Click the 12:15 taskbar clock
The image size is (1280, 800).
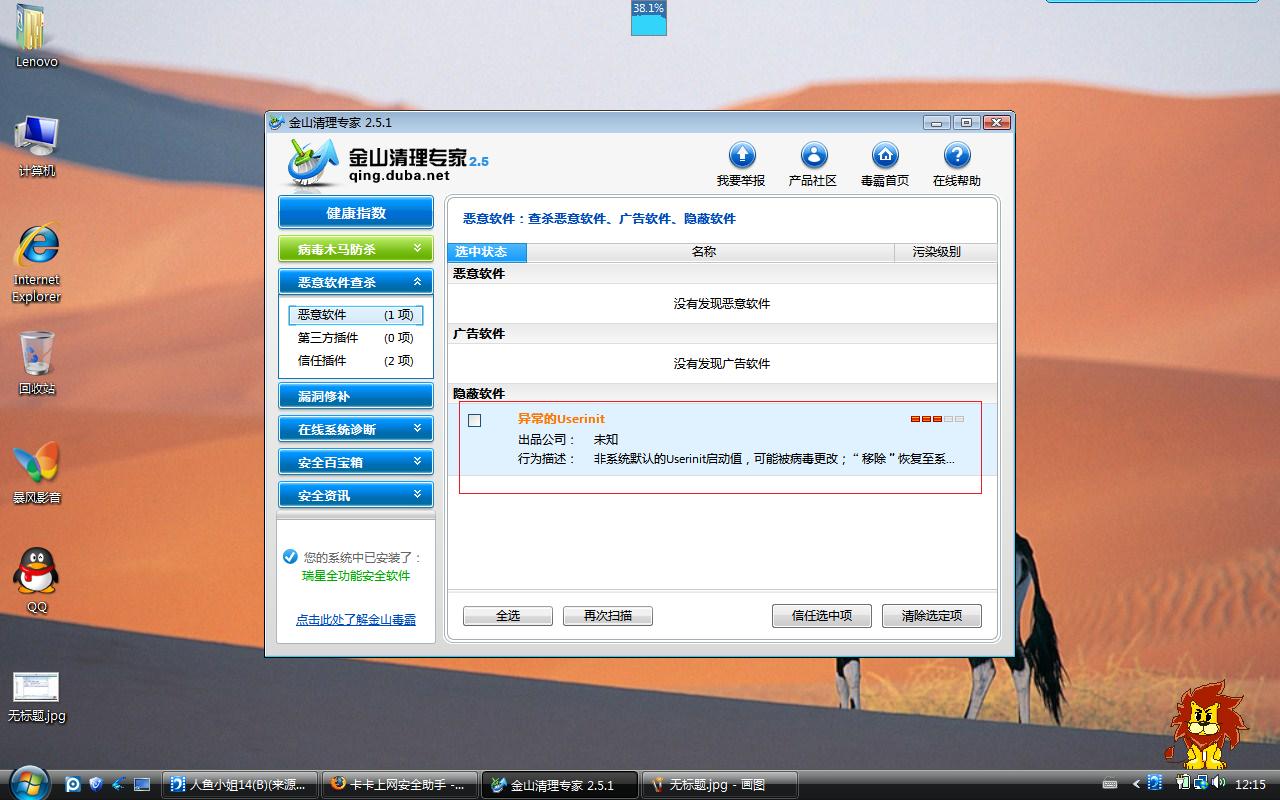coord(1250,785)
